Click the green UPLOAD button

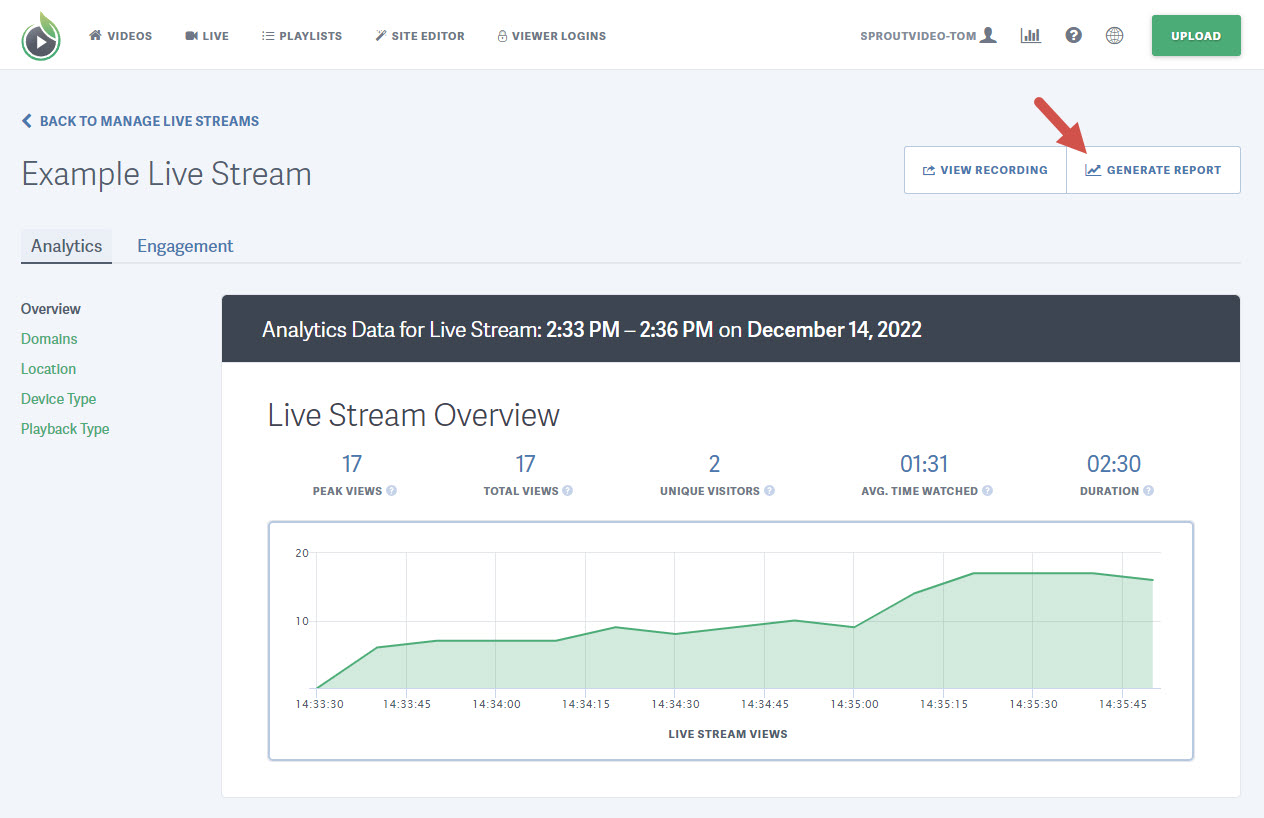coord(1196,35)
